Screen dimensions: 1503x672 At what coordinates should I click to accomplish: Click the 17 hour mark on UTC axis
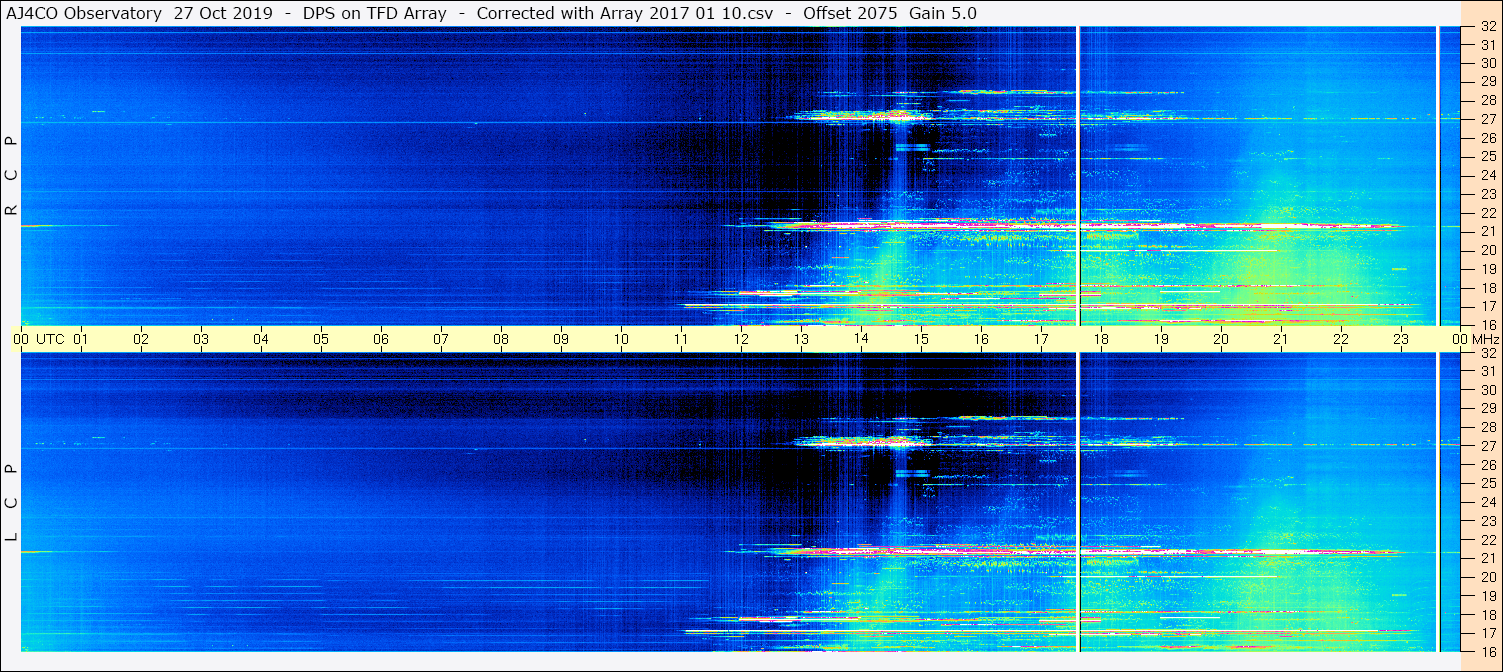(1041, 339)
